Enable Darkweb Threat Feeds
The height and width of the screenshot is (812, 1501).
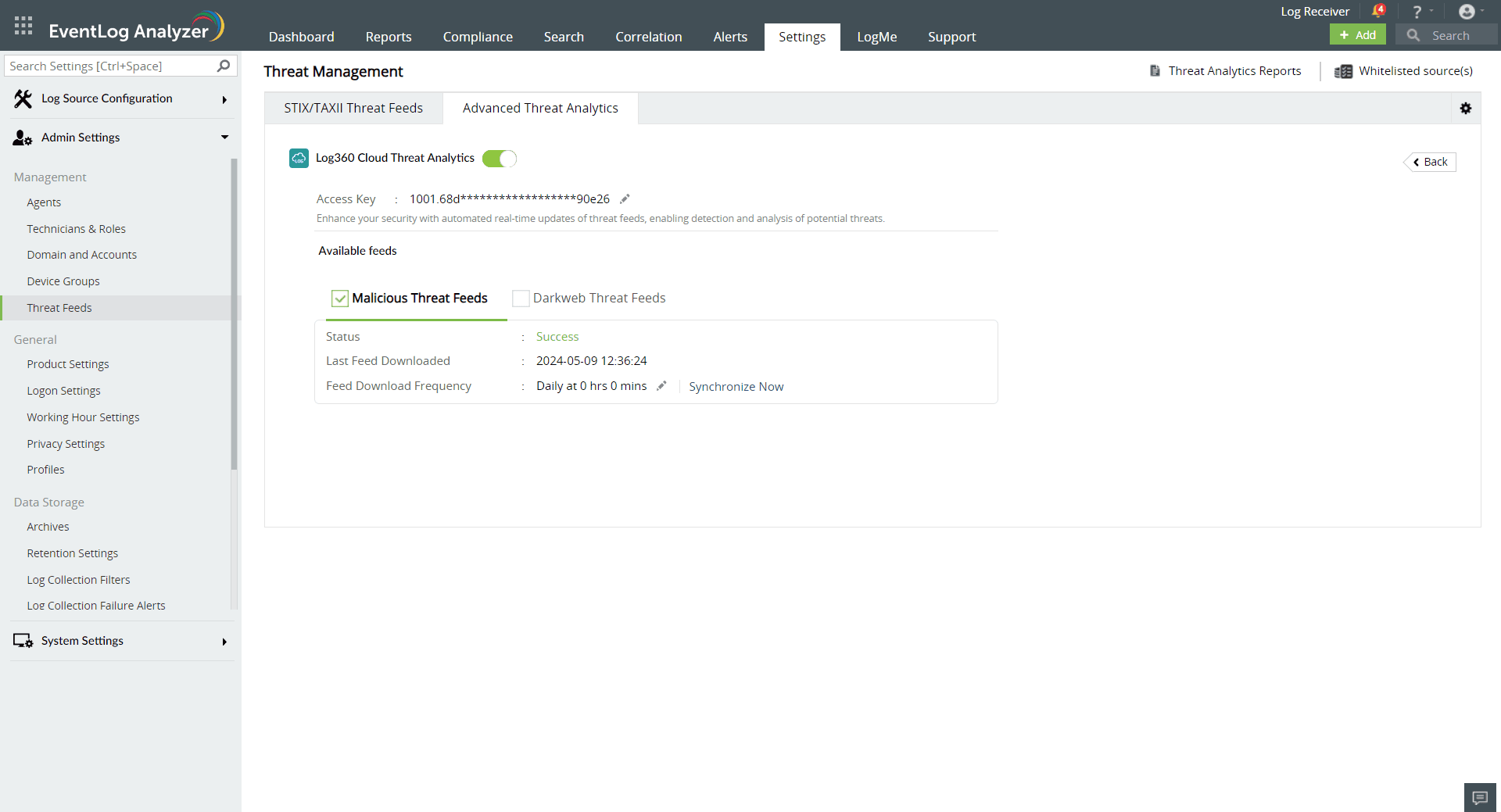pos(520,298)
